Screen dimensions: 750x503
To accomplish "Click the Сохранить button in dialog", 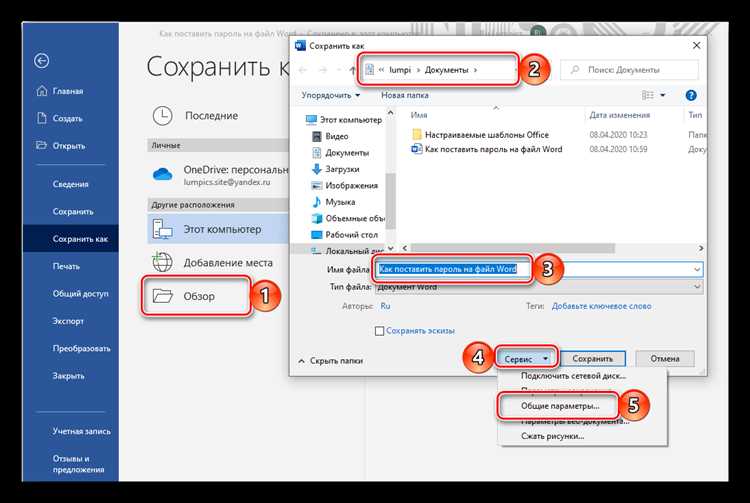I will 592,359.
